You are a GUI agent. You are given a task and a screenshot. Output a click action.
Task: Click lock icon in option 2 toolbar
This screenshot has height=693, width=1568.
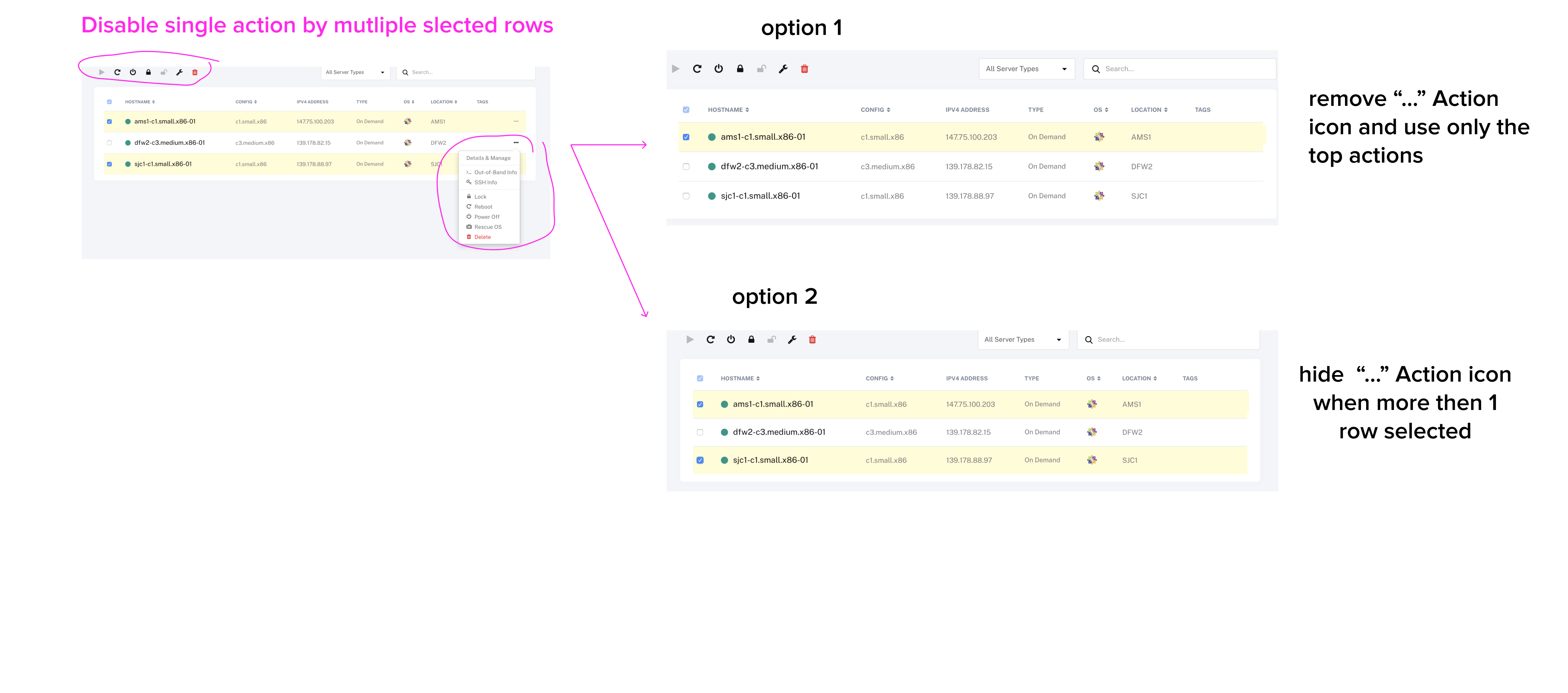(x=751, y=339)
